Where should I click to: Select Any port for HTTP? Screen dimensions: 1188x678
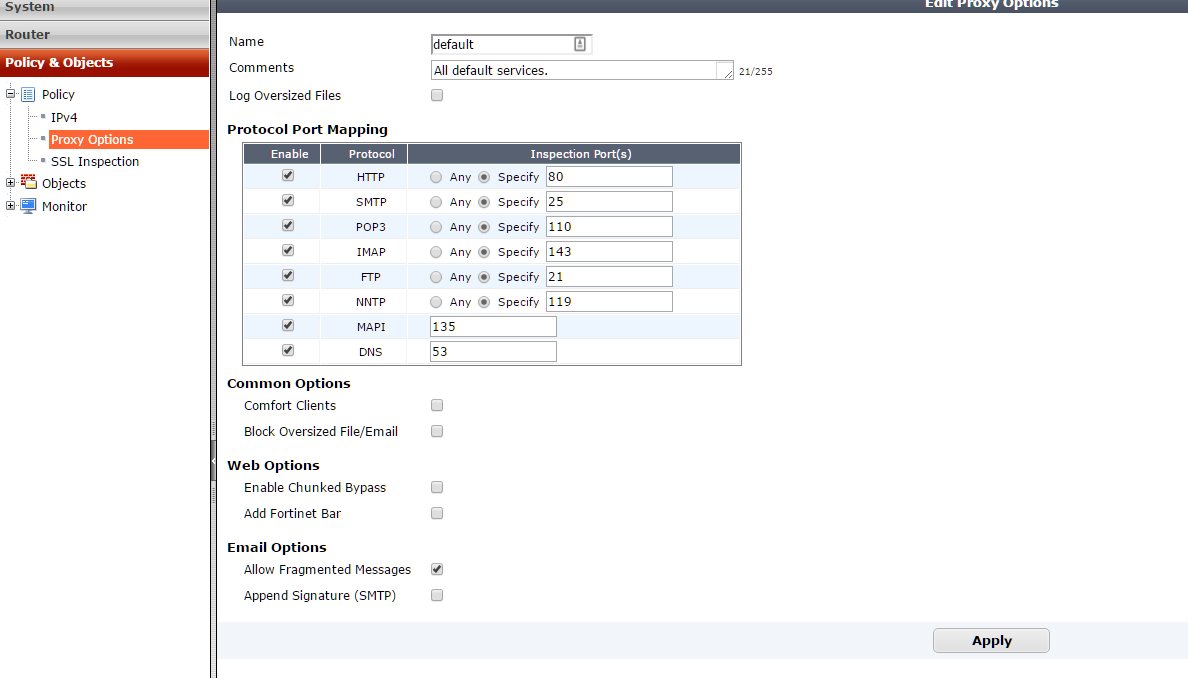pyautogui.click(x=436, y=177)
